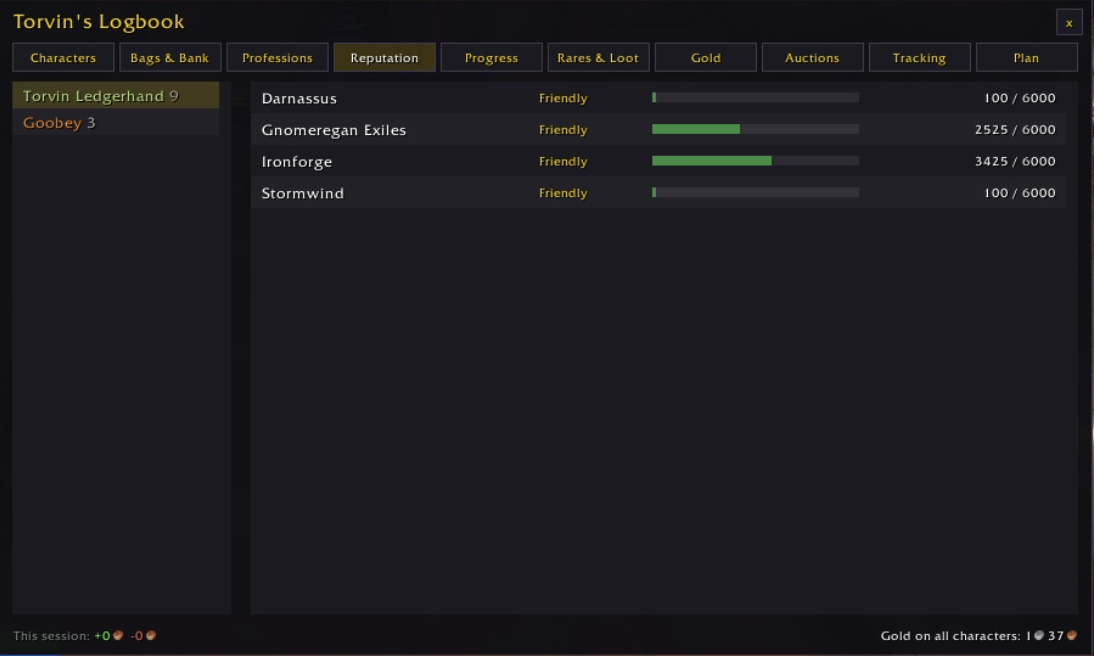The image size is (1094, 656).
Task: Click the session +0 copper gain coin
Action: coord(118,635)
